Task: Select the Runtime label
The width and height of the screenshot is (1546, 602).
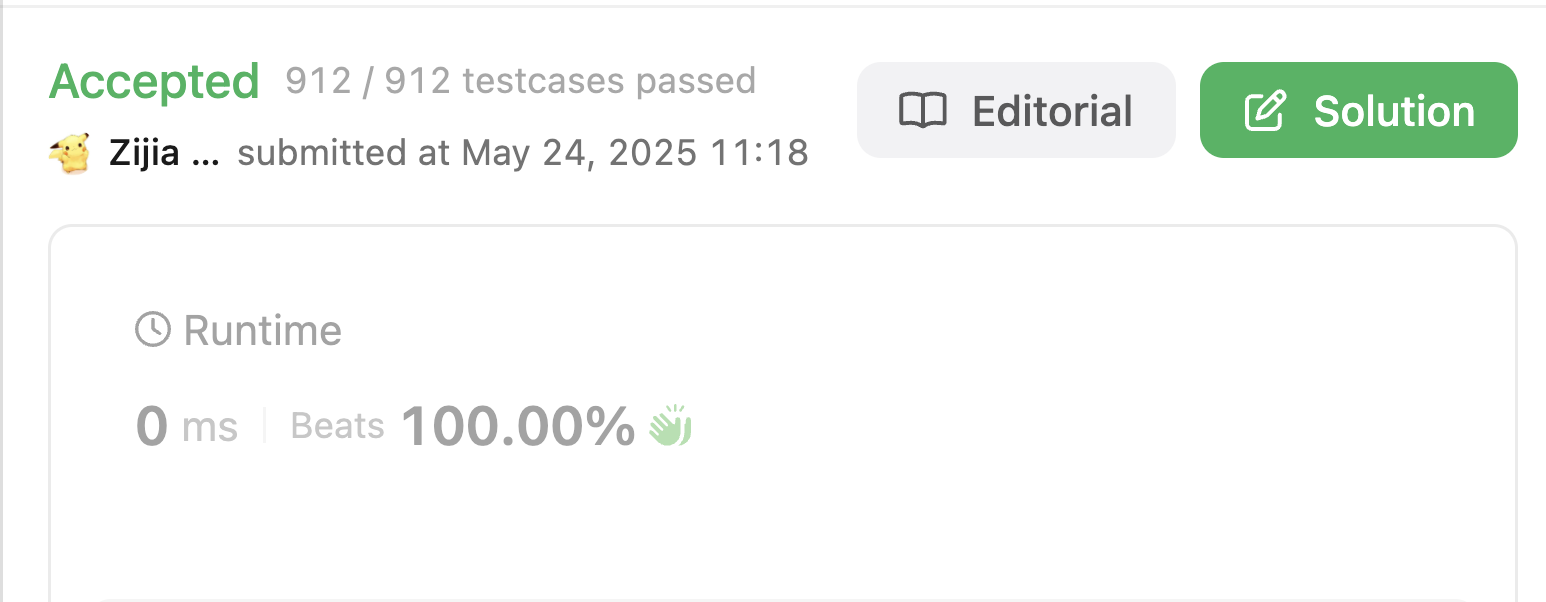Action: 262,330
